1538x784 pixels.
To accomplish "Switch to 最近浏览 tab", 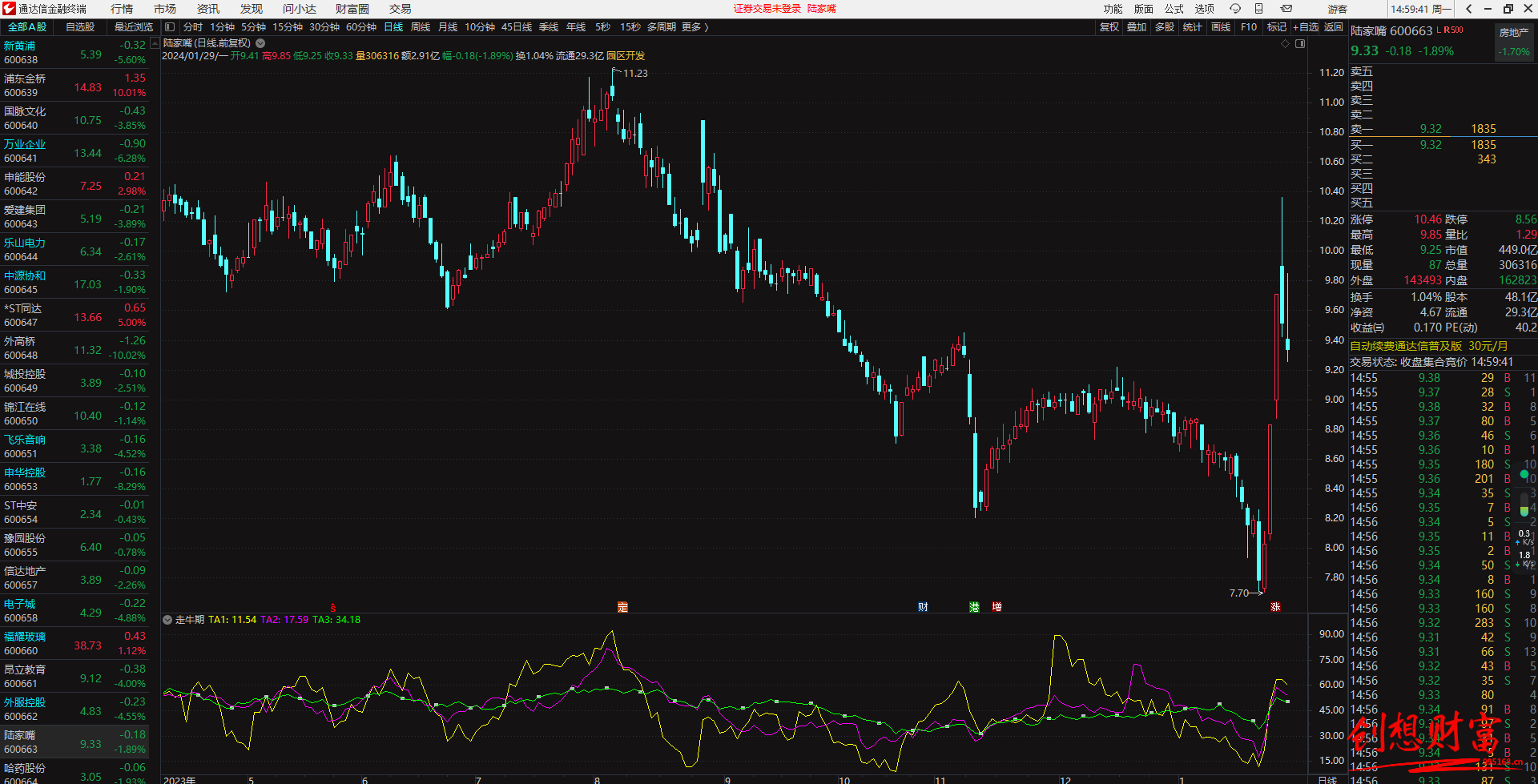I will pos(133,27).
